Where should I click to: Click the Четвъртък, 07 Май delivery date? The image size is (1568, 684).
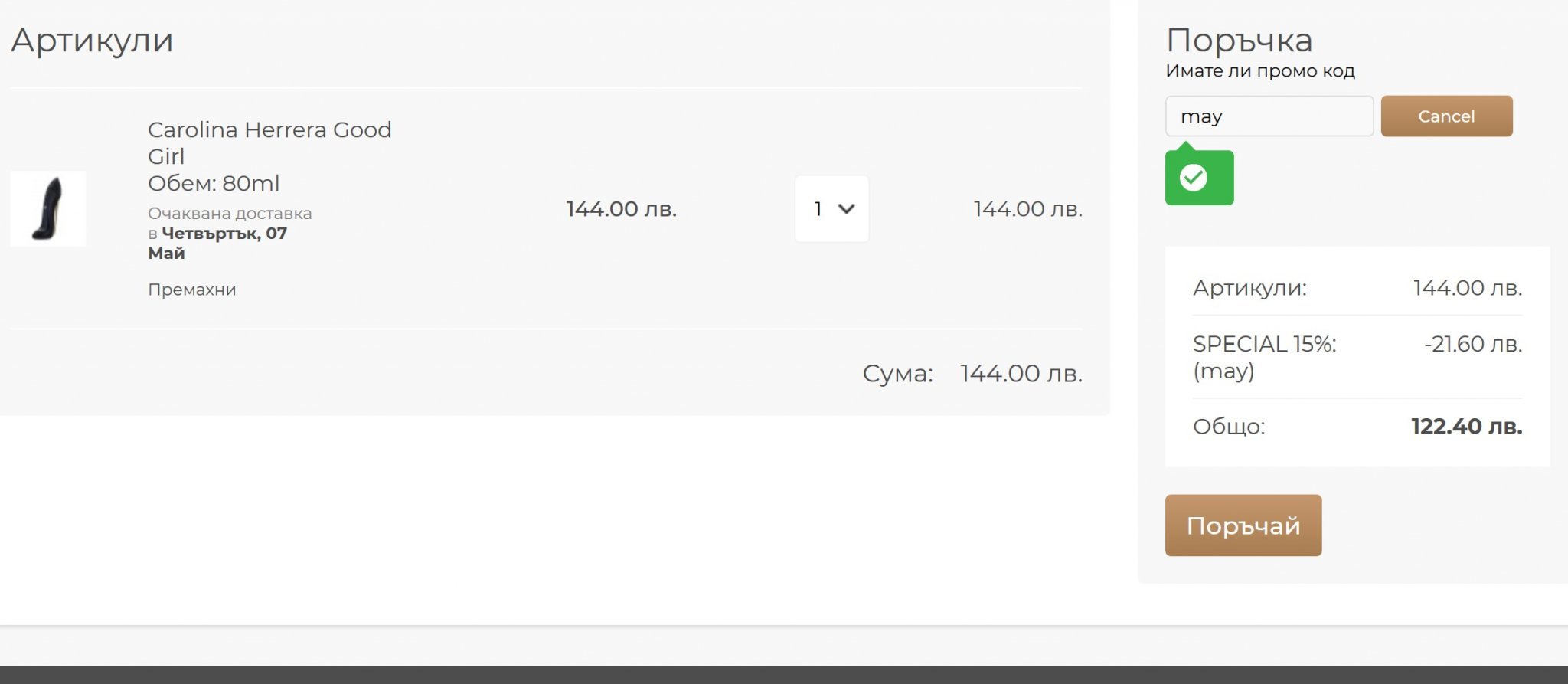[224, 234]
